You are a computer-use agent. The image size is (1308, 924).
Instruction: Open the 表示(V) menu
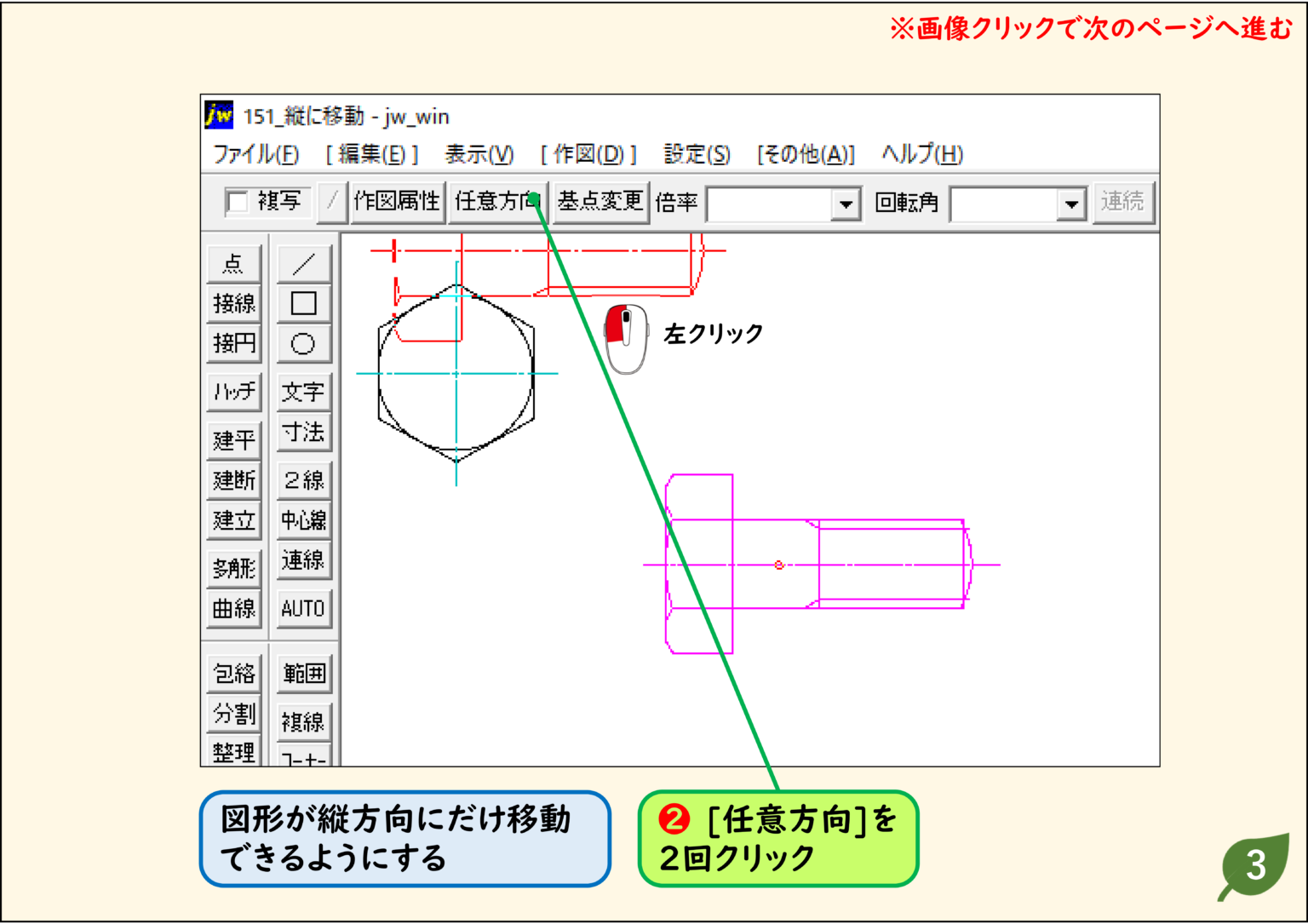point(479,155)
